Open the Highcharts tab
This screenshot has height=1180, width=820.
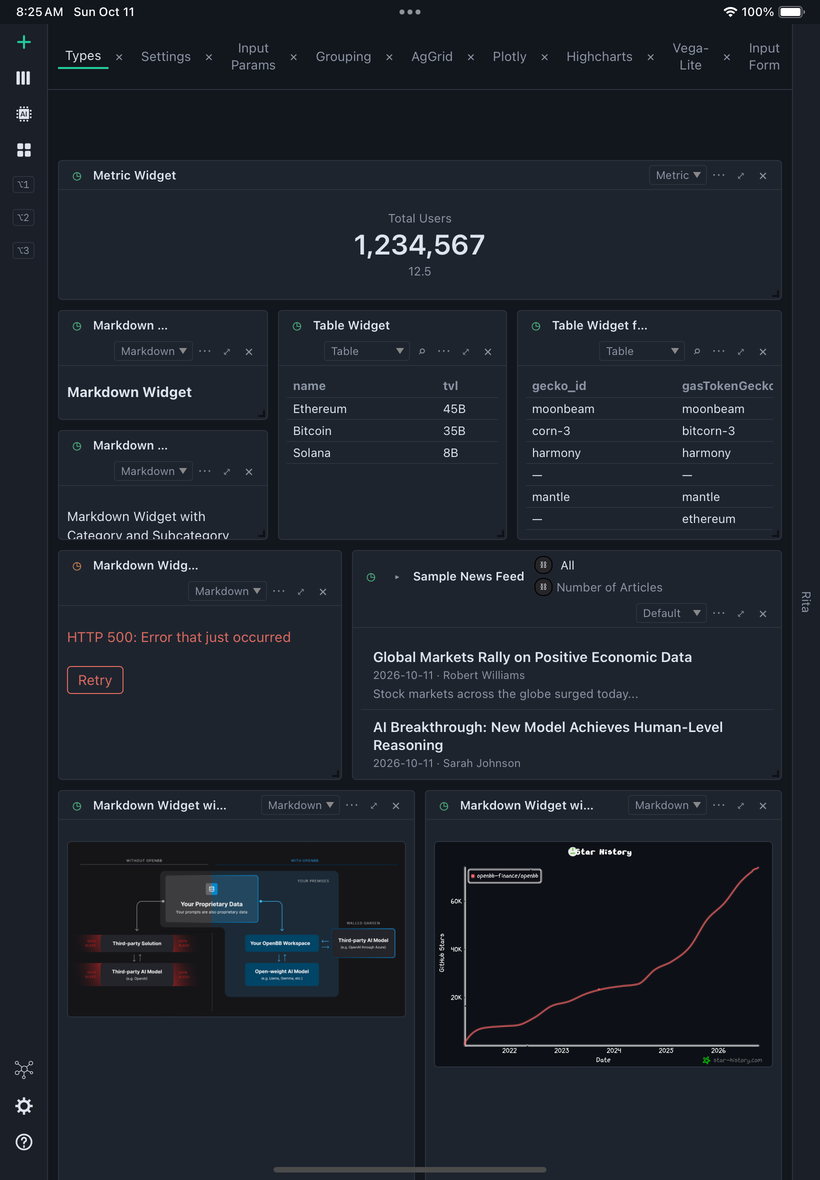coord(600,56)
